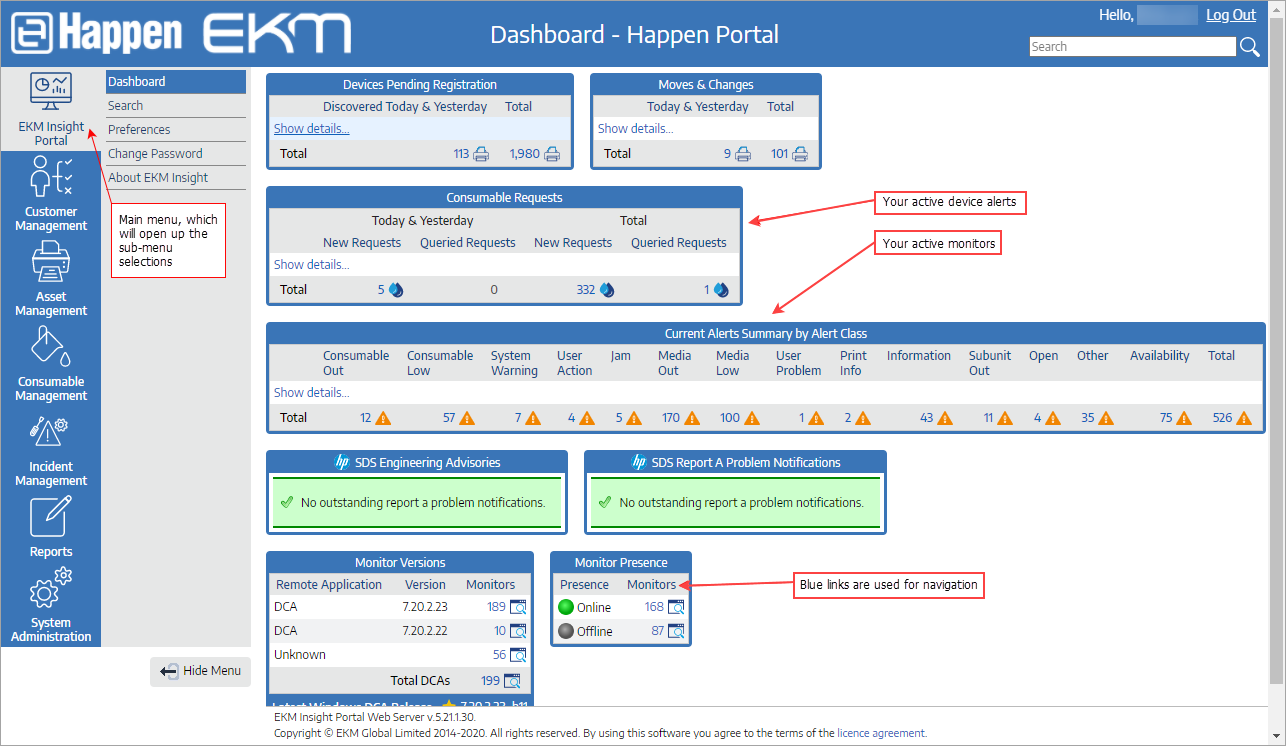Image resolution: width=1286 pixels, height=746 pixels.
Task: Show details for Devices Pending Registration
Action: coord(311,129)
